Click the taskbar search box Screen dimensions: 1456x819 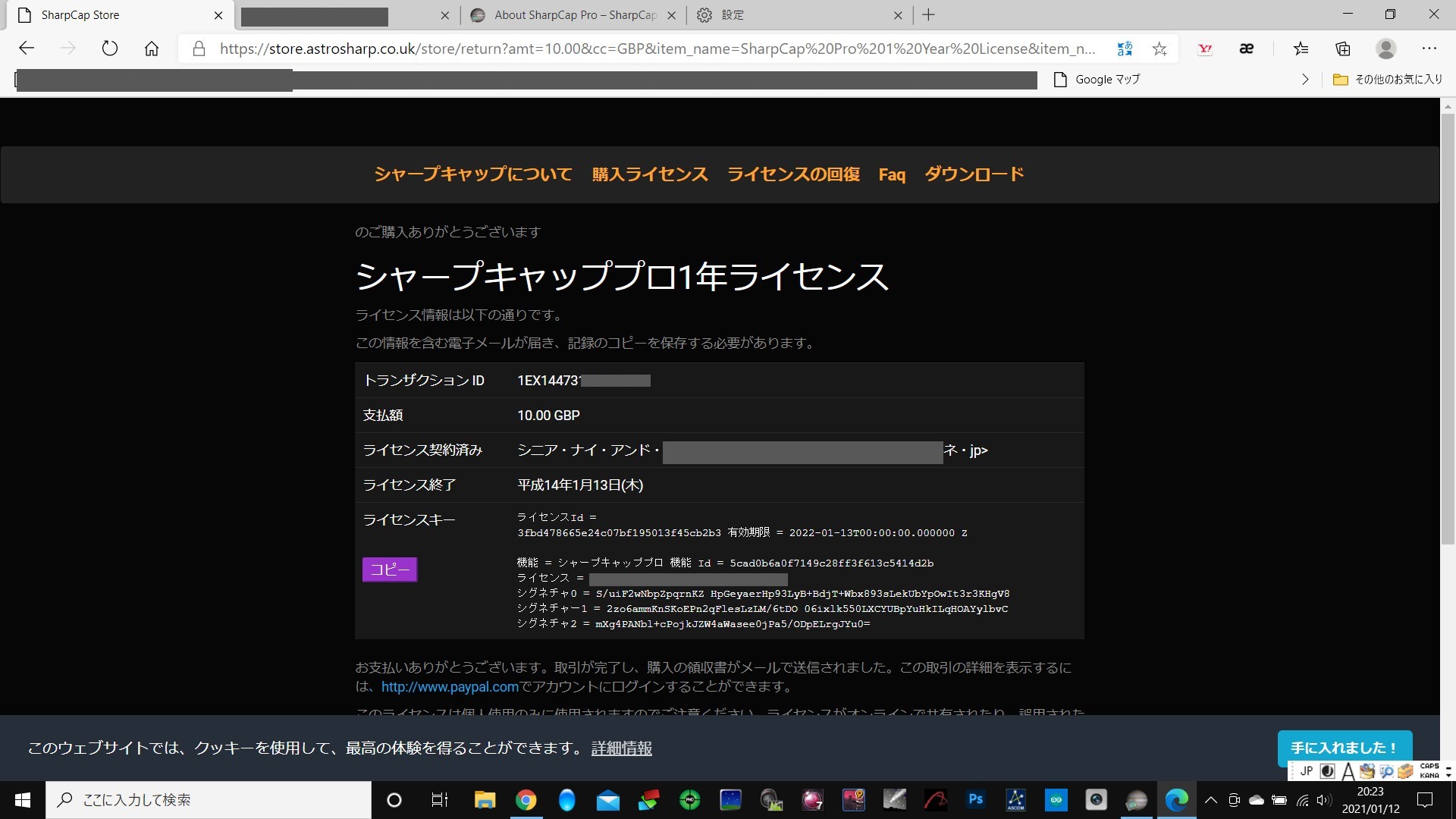pyautogui.click(x=209, y=800)
